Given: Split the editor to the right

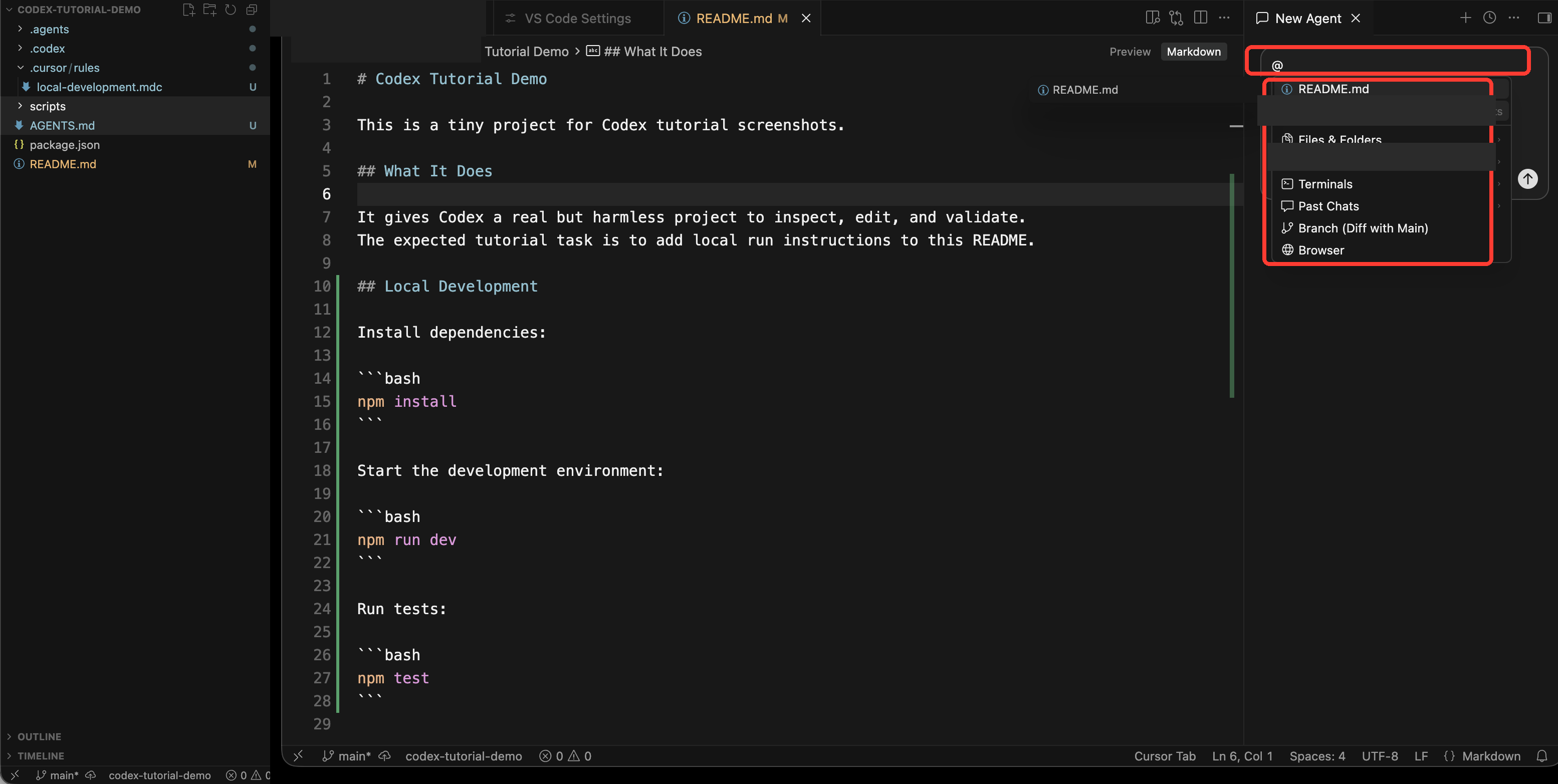Looking at the screenshot, I should 1201,18.
